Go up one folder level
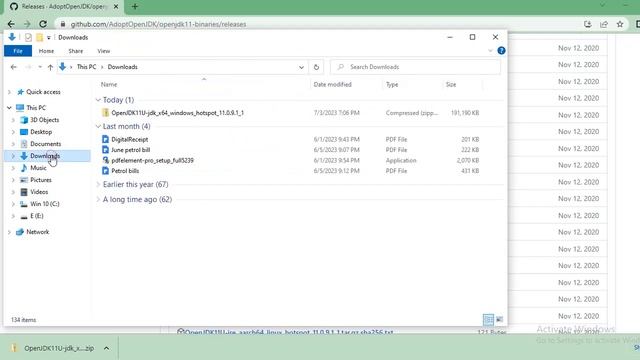 pyautogui.click(x=50, y=67)
